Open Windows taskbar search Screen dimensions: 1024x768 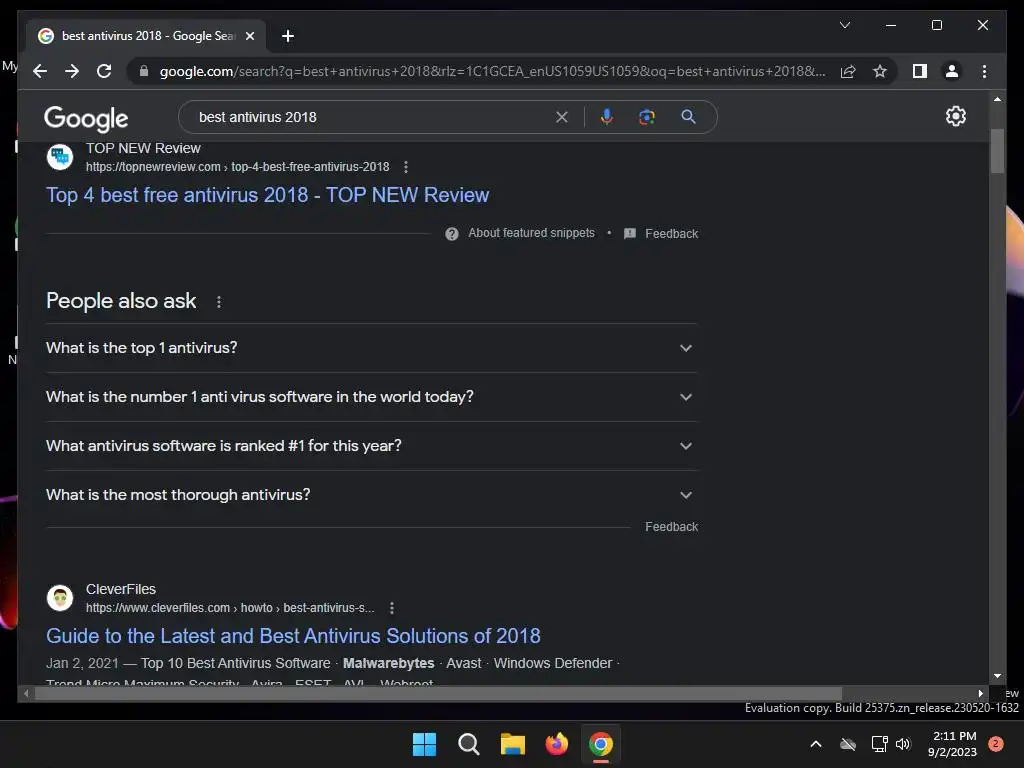(x=468, y=744)
